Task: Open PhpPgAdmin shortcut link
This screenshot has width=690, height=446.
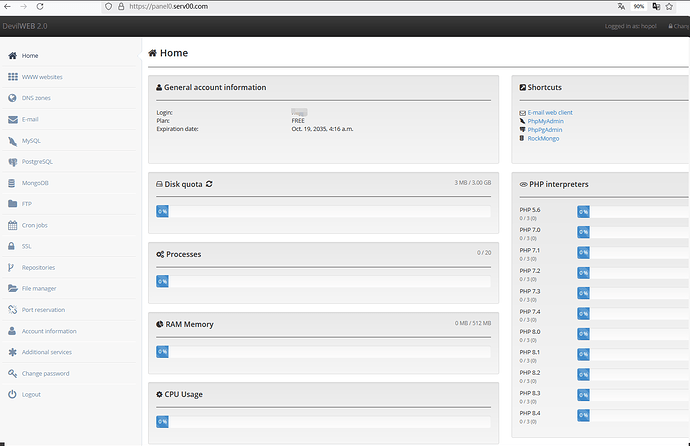Action: (545, 130)
